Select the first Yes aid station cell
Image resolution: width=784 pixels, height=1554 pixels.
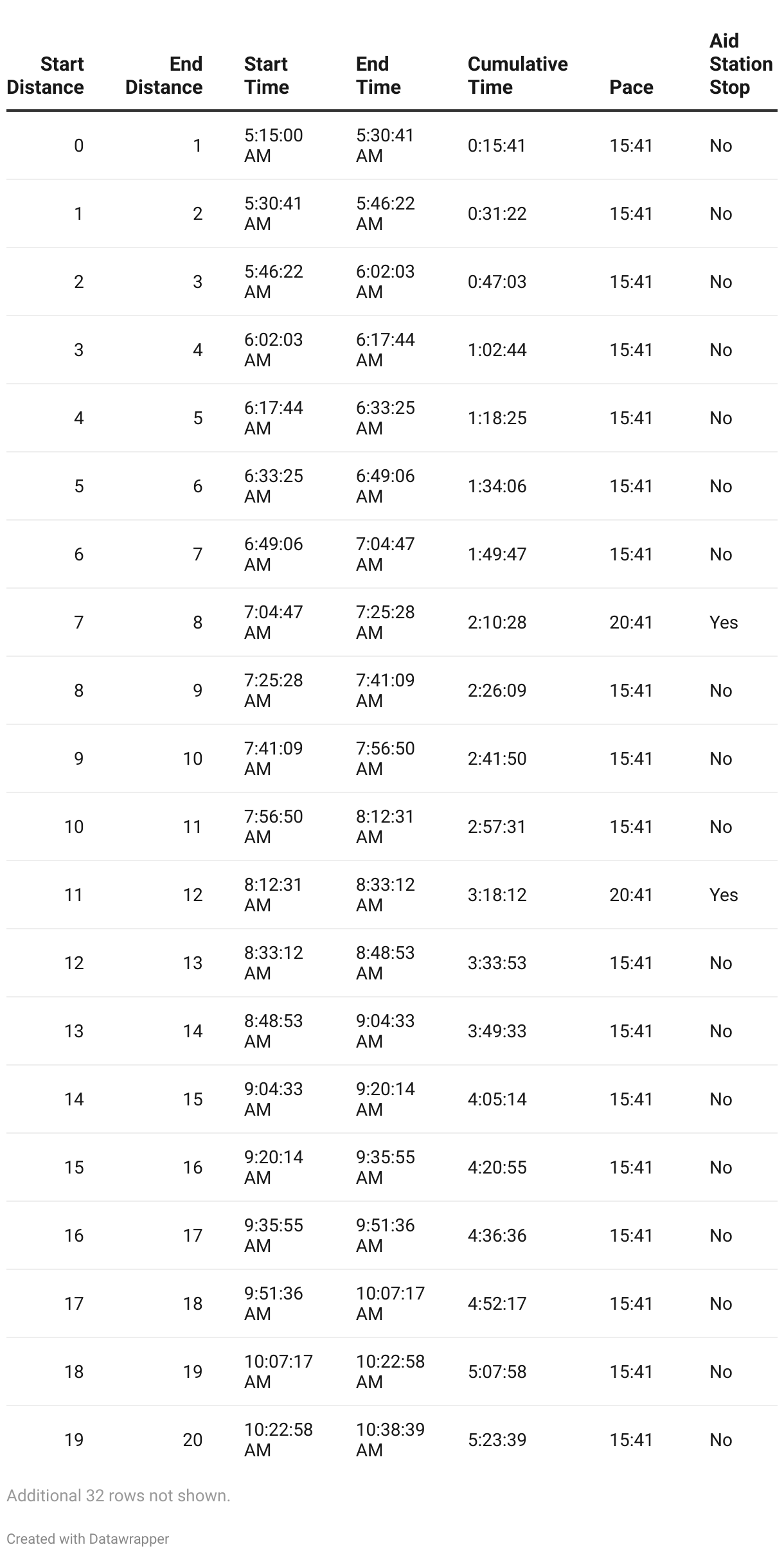[724, 622]
